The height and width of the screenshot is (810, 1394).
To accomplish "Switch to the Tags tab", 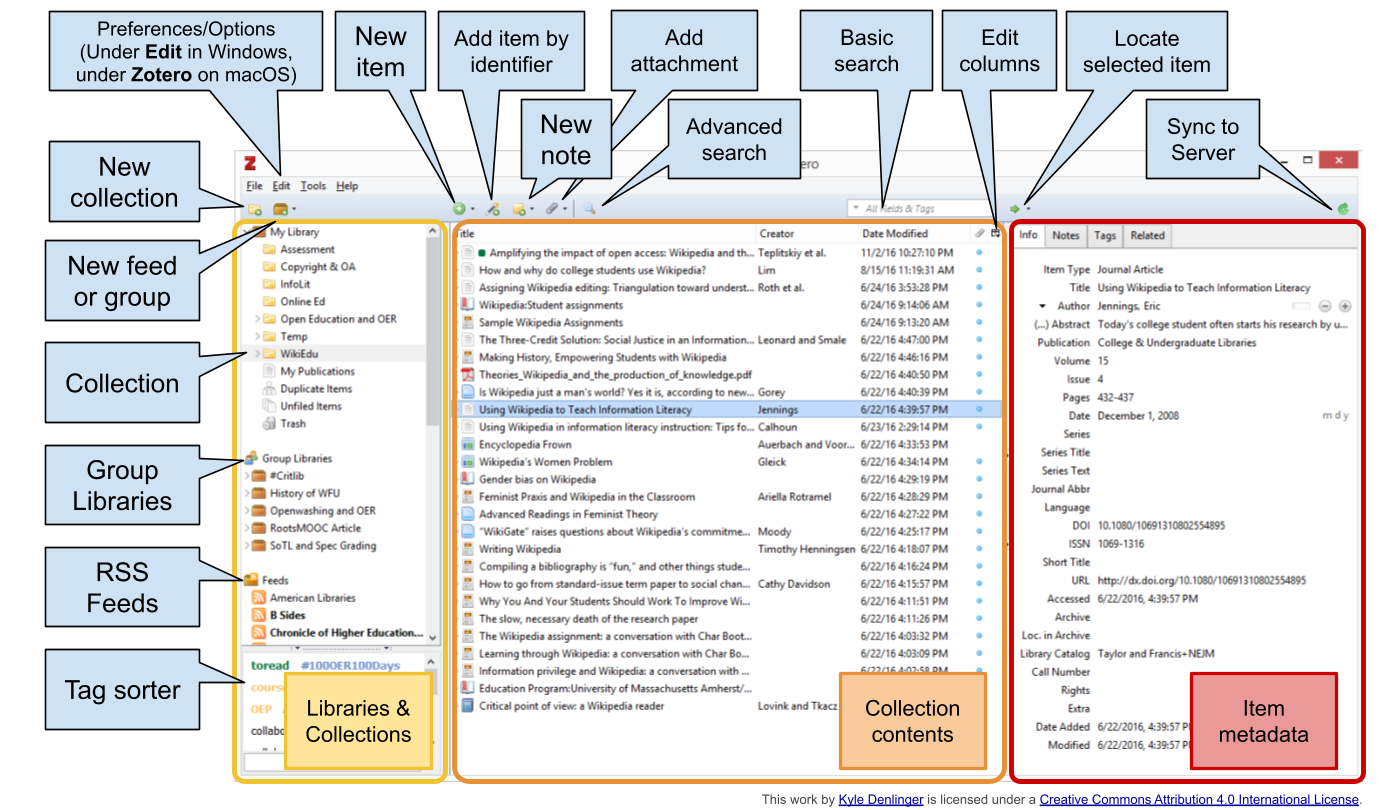I will (x=1105, y=236).
